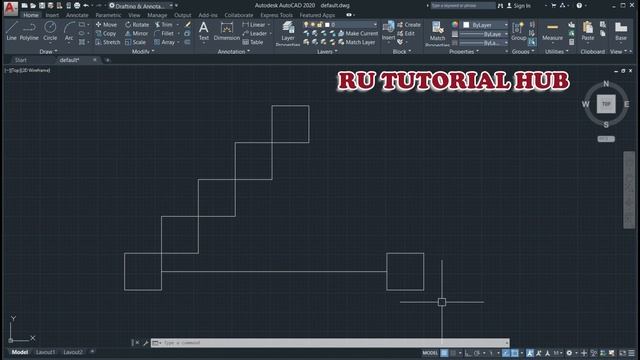The height and width of the screenshot is (360, 640).
Task: Expand the Block panel
Action: [x=402, y=52]
